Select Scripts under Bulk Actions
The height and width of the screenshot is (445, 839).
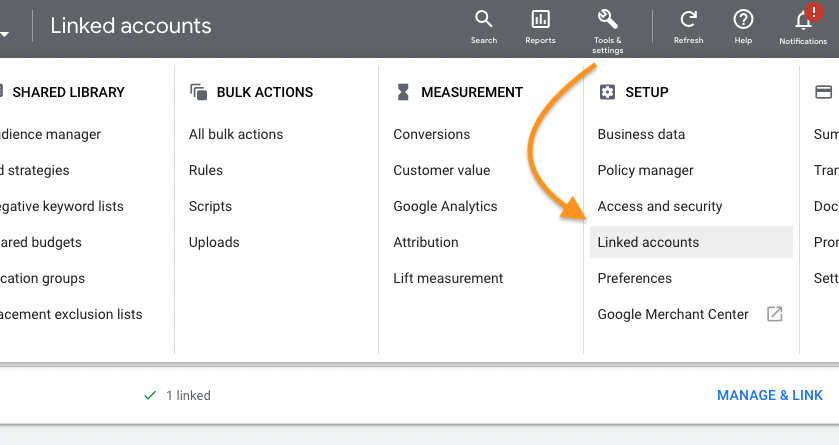(x=210, y=206)
